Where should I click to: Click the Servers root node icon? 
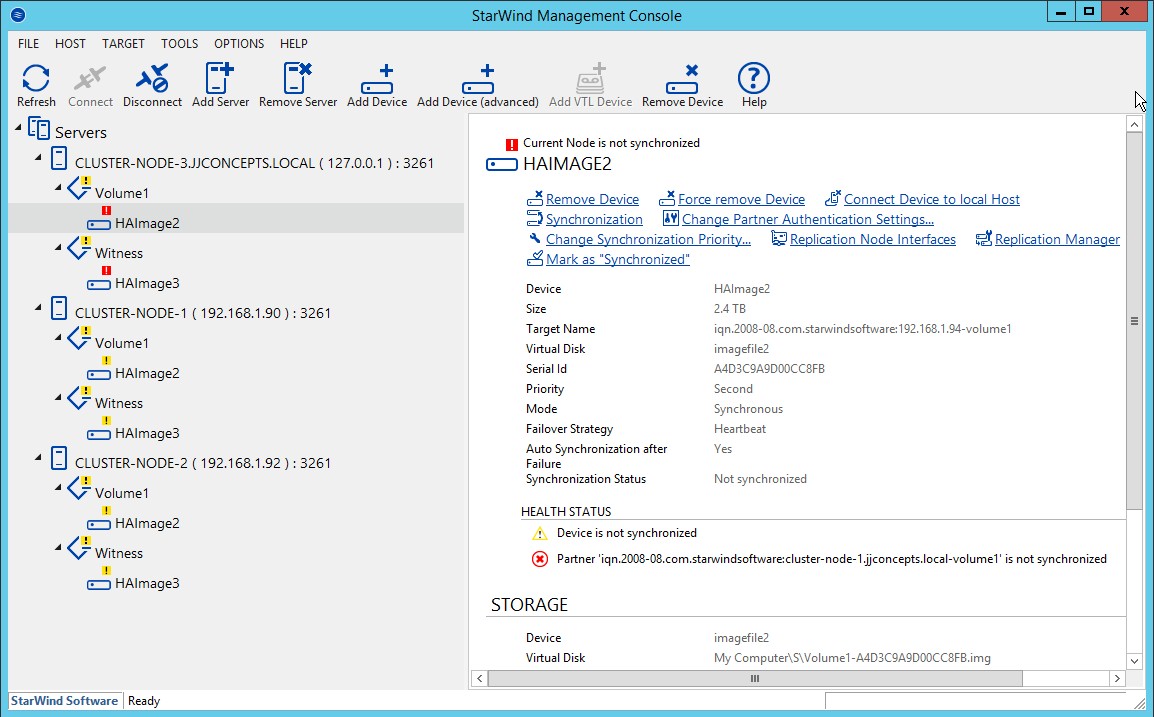(39, 129)
